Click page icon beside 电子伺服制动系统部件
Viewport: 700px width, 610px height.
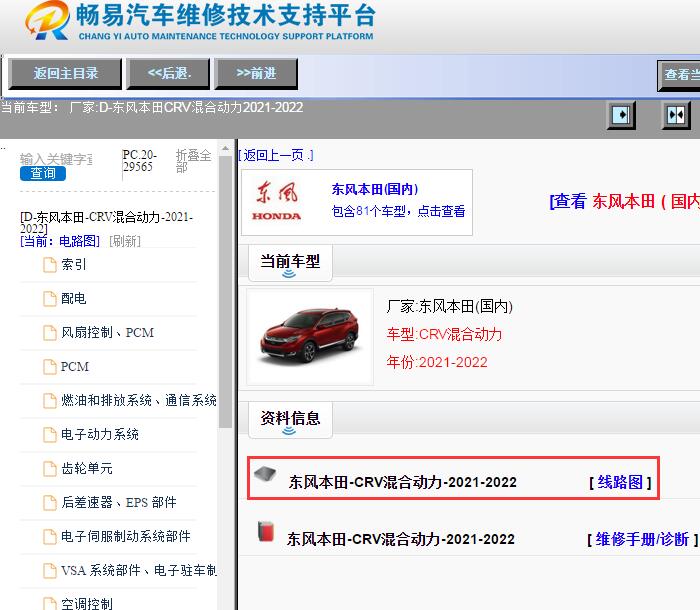point(50,536)
